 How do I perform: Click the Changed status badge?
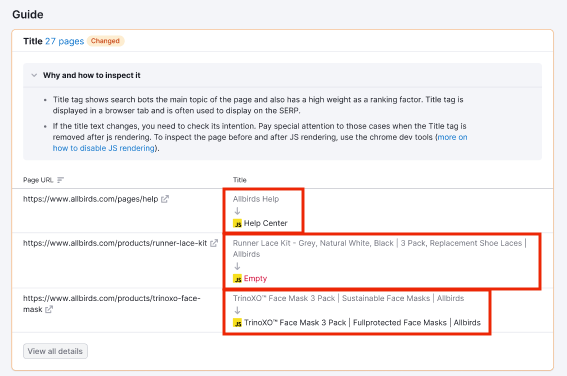(105, 41)
